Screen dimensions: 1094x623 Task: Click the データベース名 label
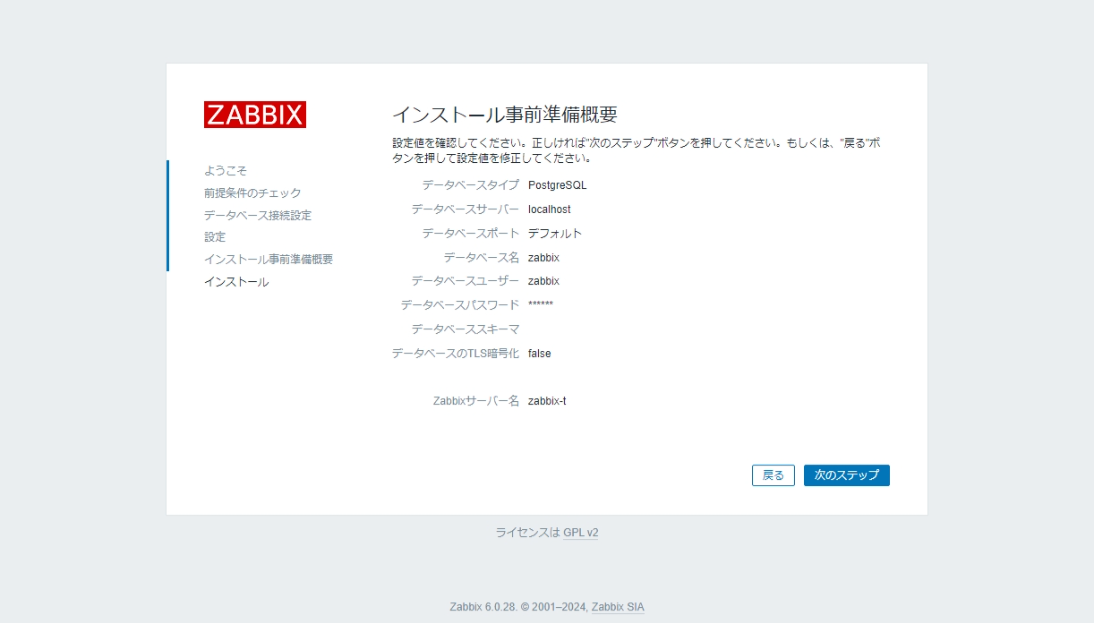(481, 257)
